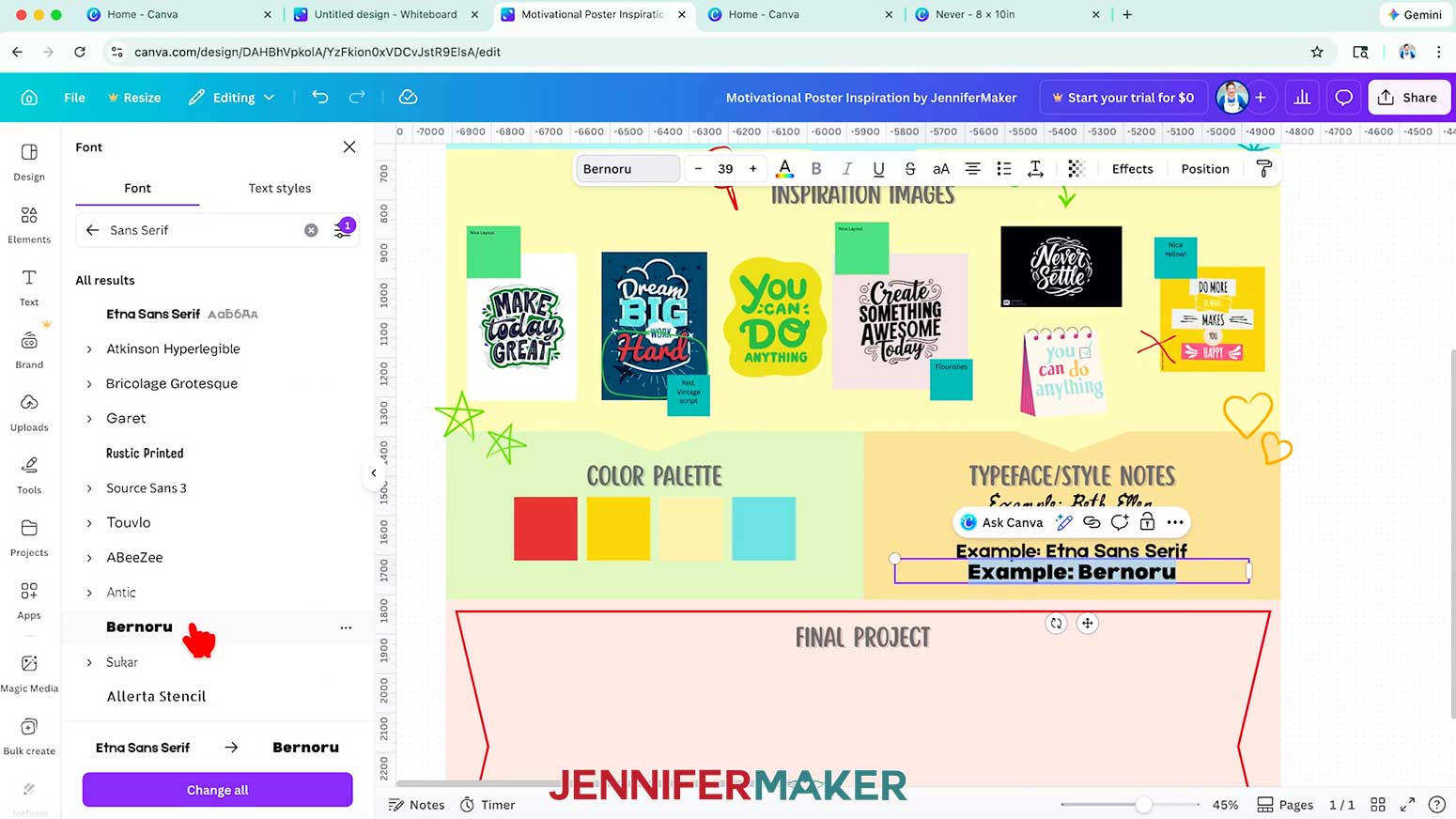Select Rustic Printed font
The image size is (1456, 819).
click(145, 453)
